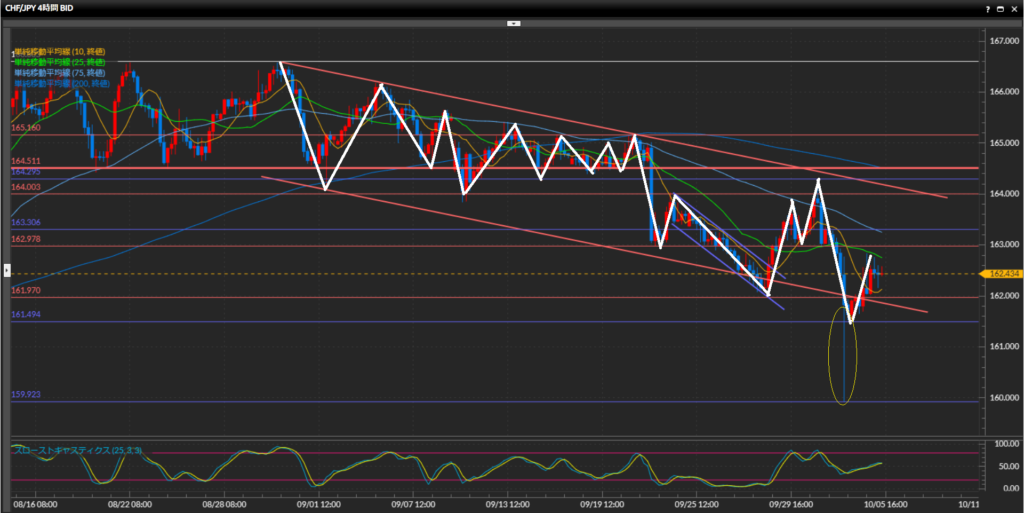Close the CHF/JPY chart window
The image size is (1024, 513).
click(x=1012, y=7)
